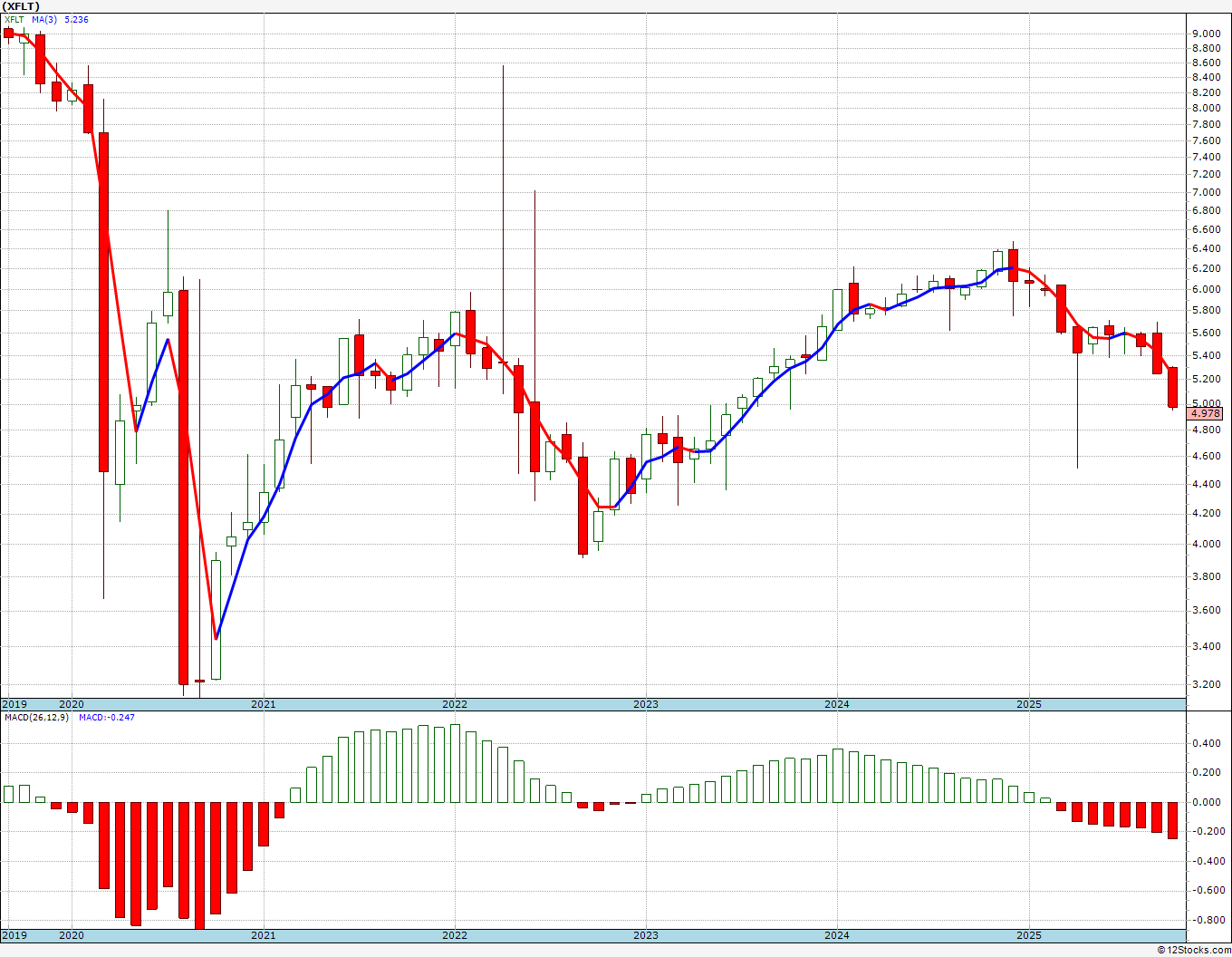Click 2024 on the price chart time axis
This screenshot has height=957, width=1232.
pyautogui.click(x=837, y=704)
